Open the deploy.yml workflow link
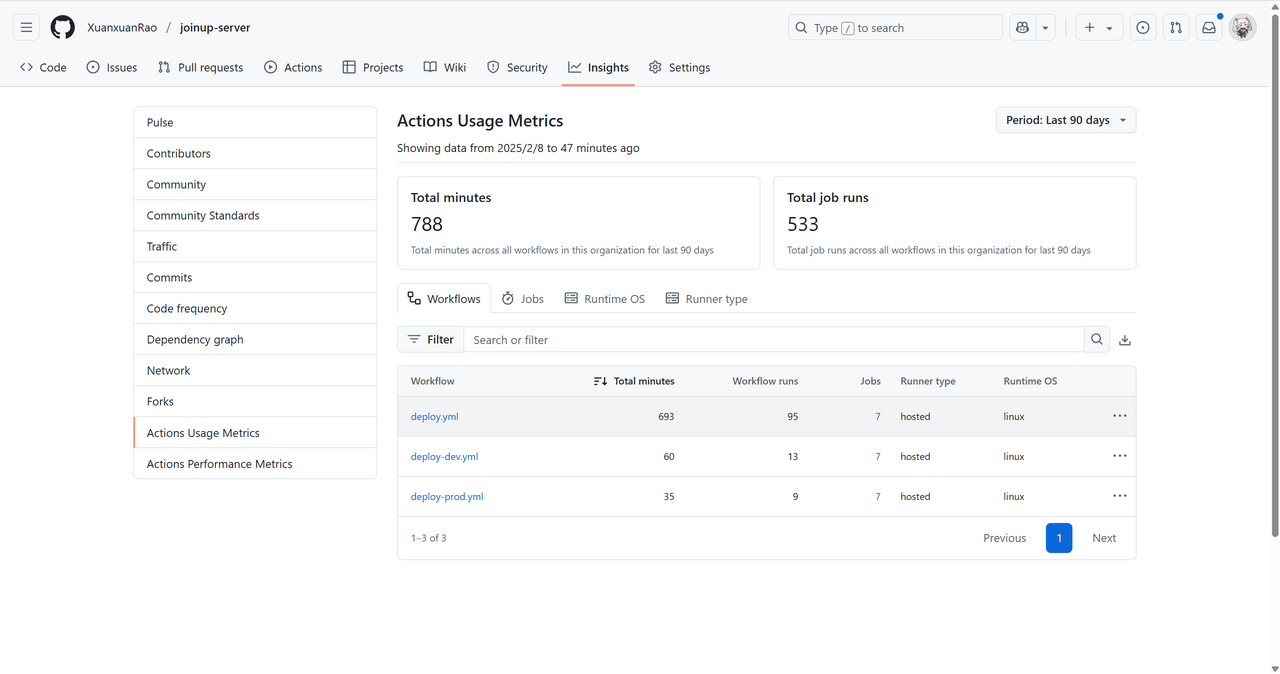The image size is (1280, 674). pyautogui.click(x=434, y=417)
